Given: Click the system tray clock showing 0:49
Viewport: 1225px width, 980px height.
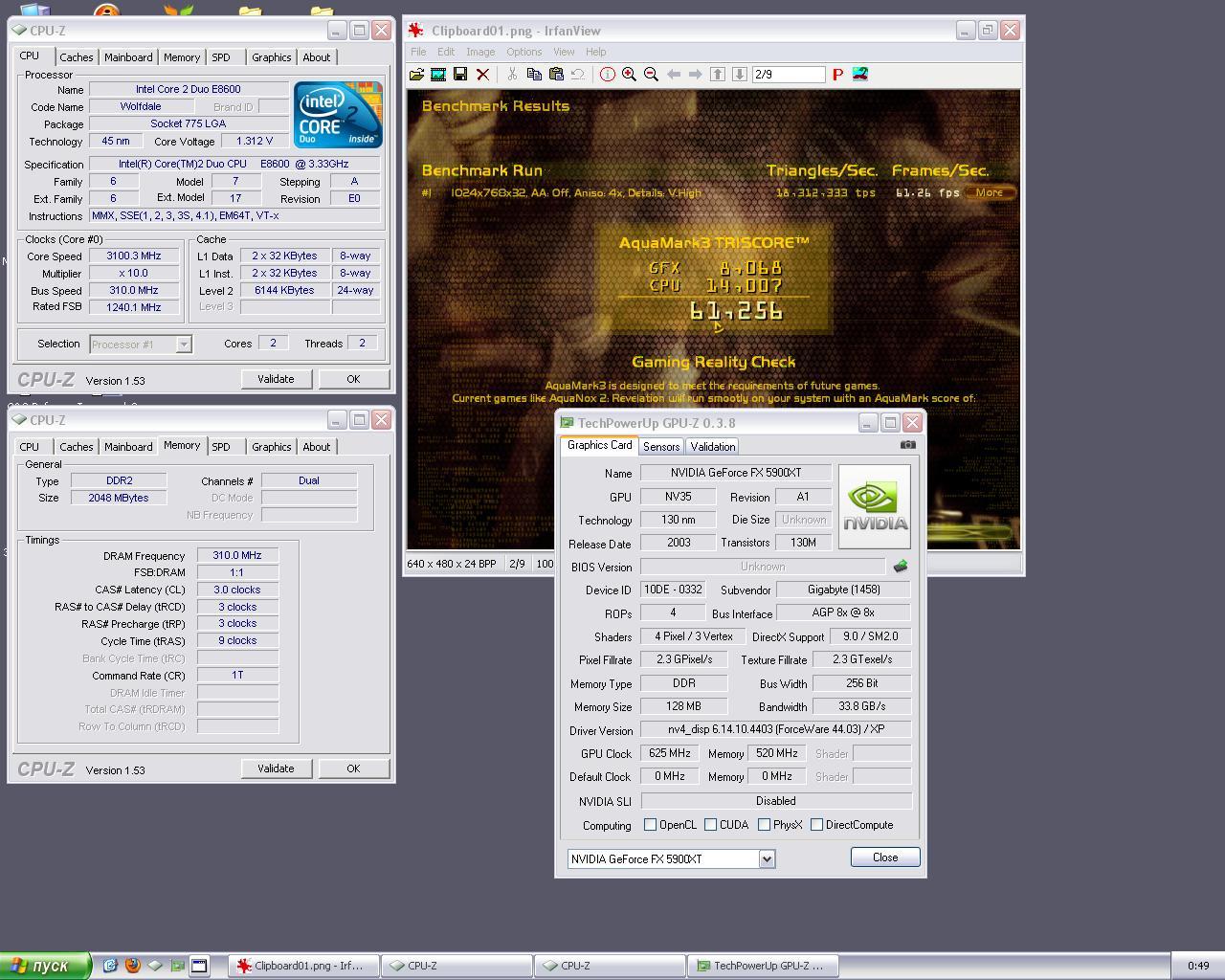Looking at the screenshot, I should click(x=1198, y=966).
